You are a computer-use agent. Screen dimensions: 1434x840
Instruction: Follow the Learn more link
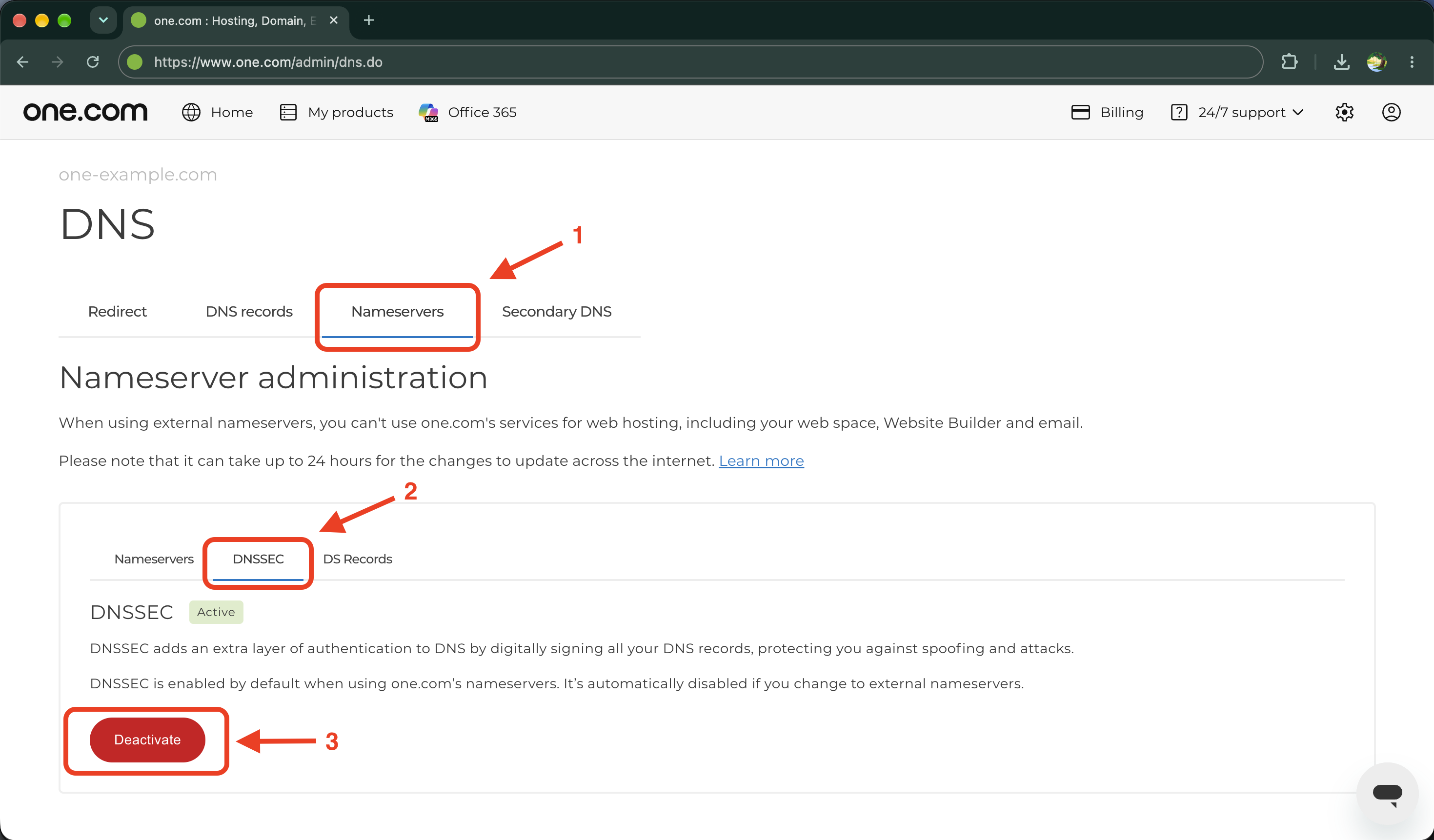click(761, 460)
